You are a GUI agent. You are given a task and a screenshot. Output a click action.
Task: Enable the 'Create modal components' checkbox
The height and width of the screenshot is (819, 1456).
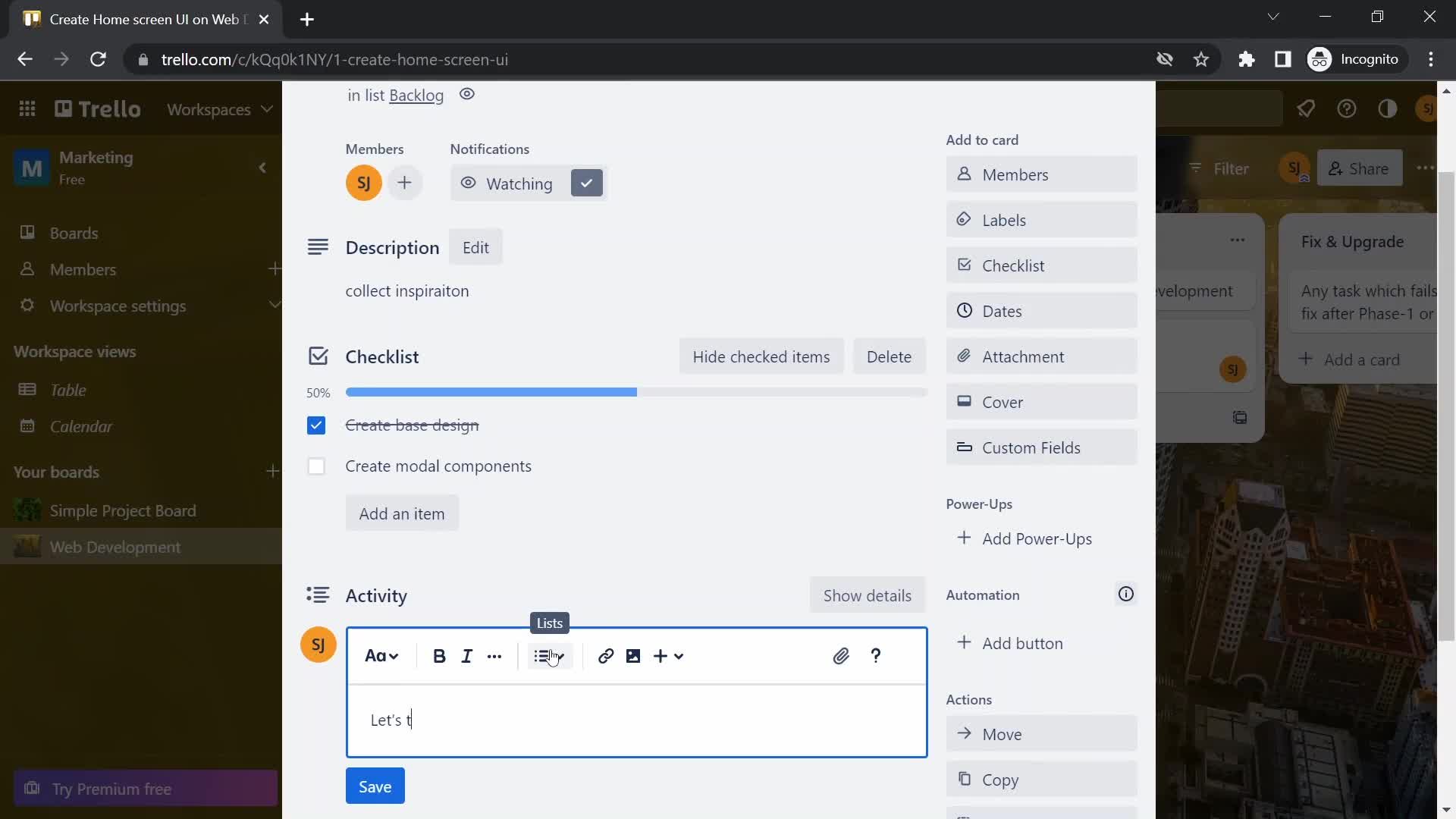point(316,465)
